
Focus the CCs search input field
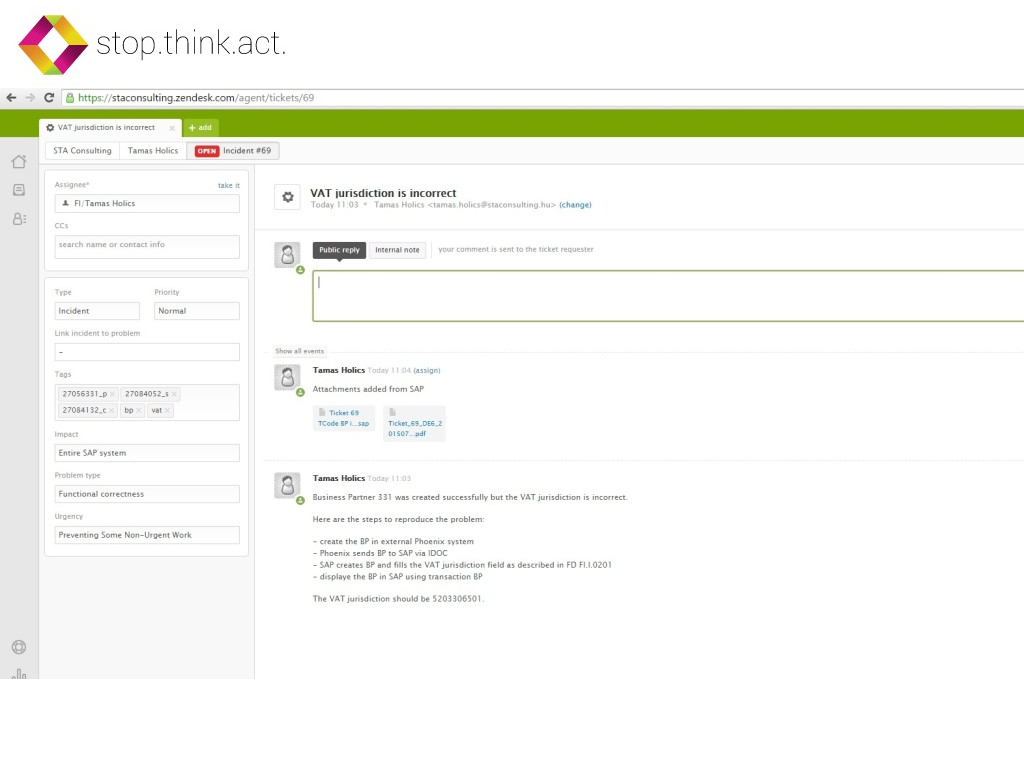147,246
